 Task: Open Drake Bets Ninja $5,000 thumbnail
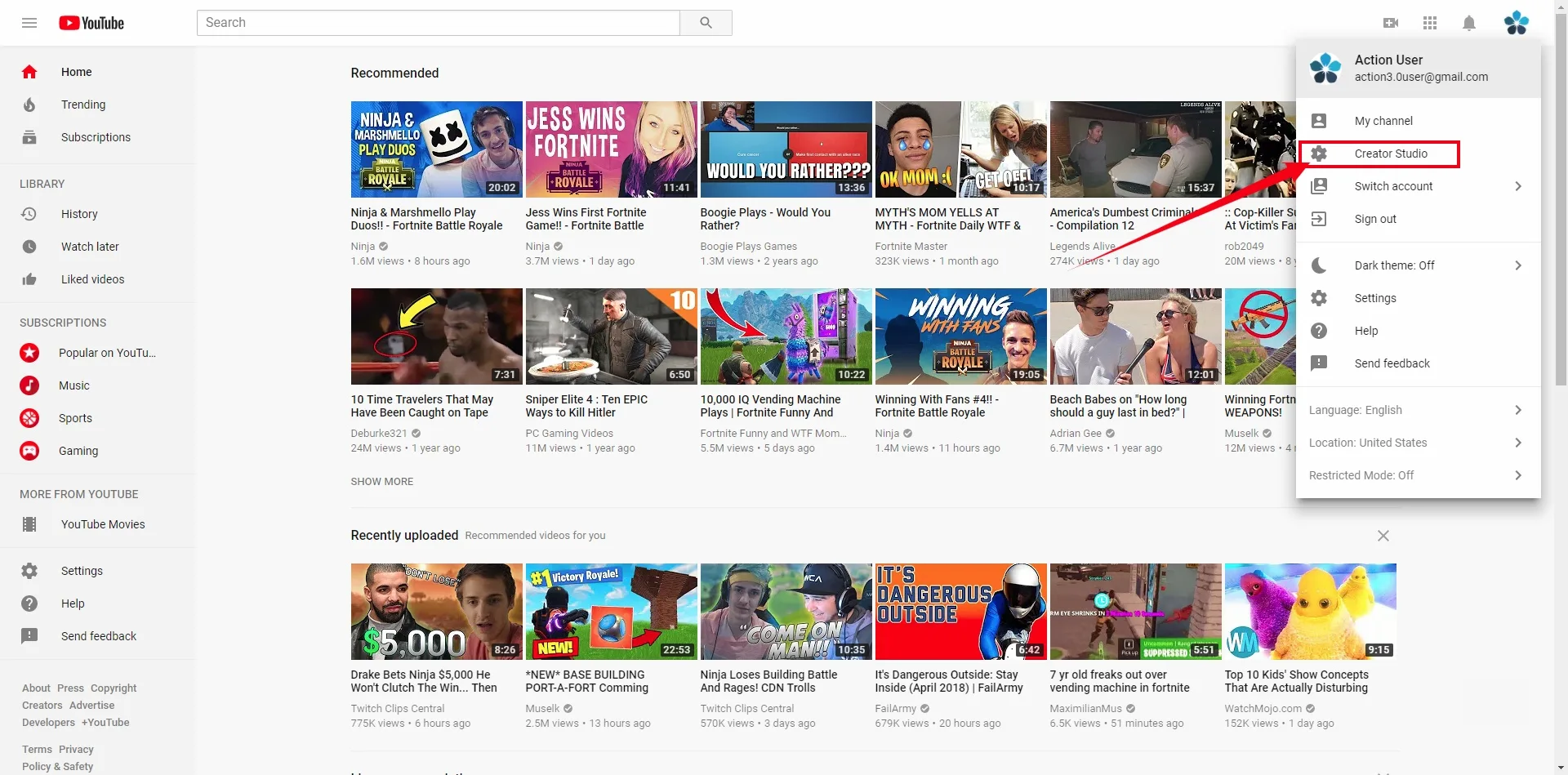pos(437,612)
